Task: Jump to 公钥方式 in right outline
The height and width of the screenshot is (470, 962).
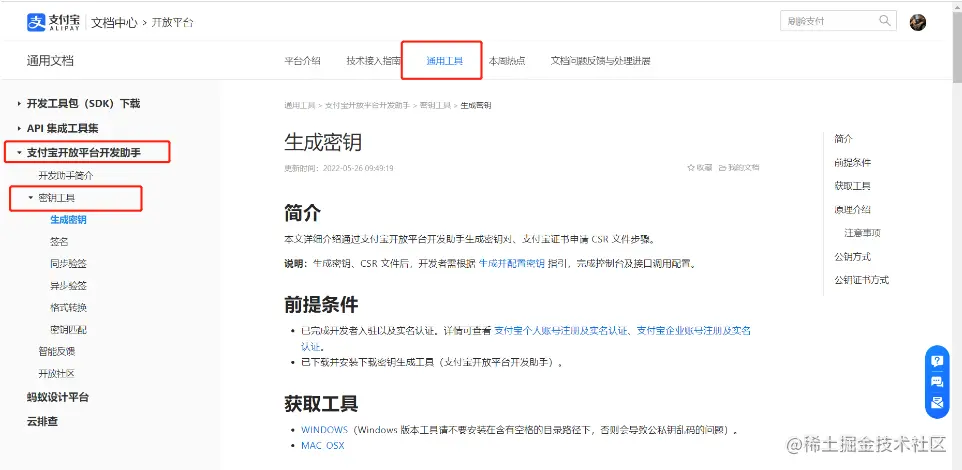Action: point(852,256)
